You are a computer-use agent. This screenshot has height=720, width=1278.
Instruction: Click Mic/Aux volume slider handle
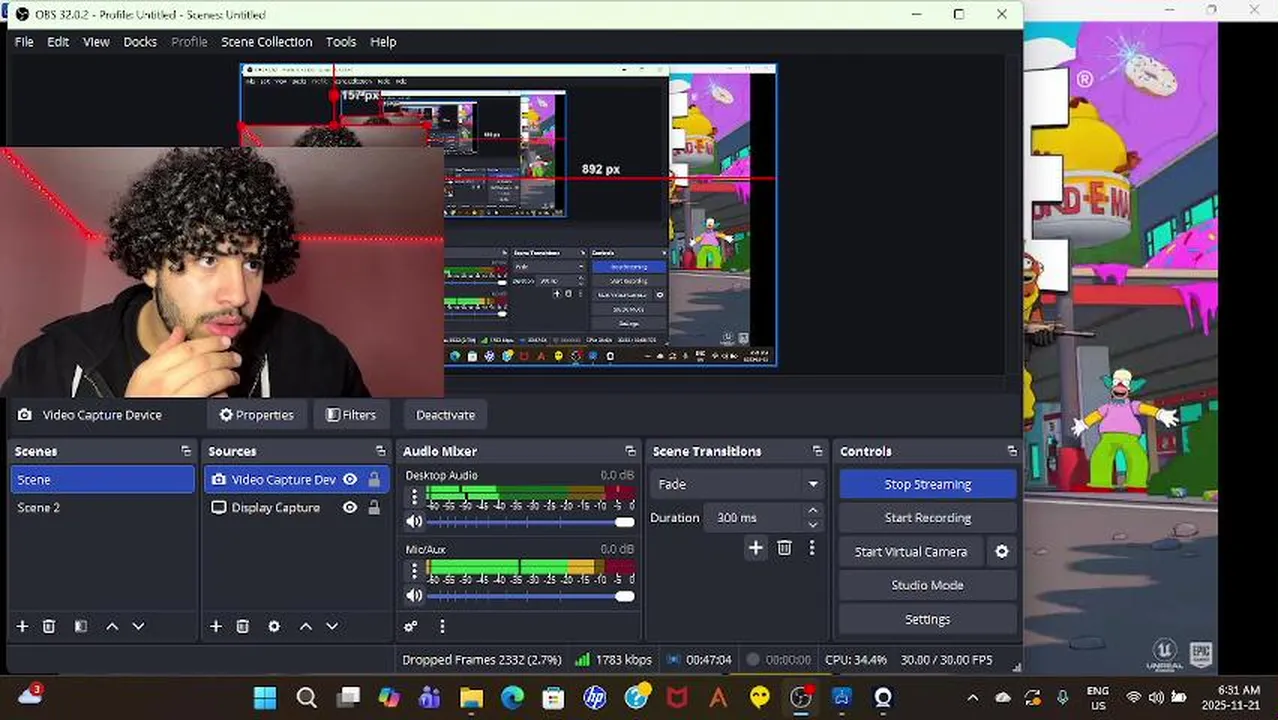(x=625, y=596)
